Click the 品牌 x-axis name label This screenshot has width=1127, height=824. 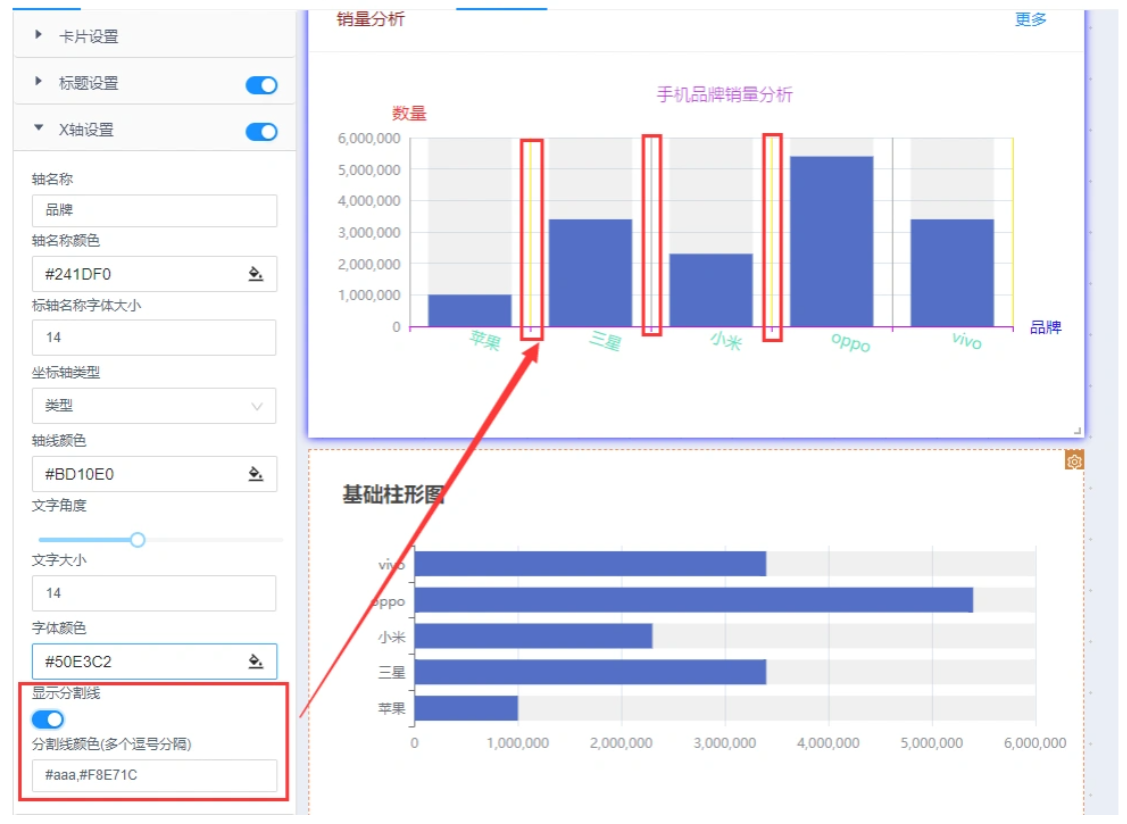(1046, 327)
